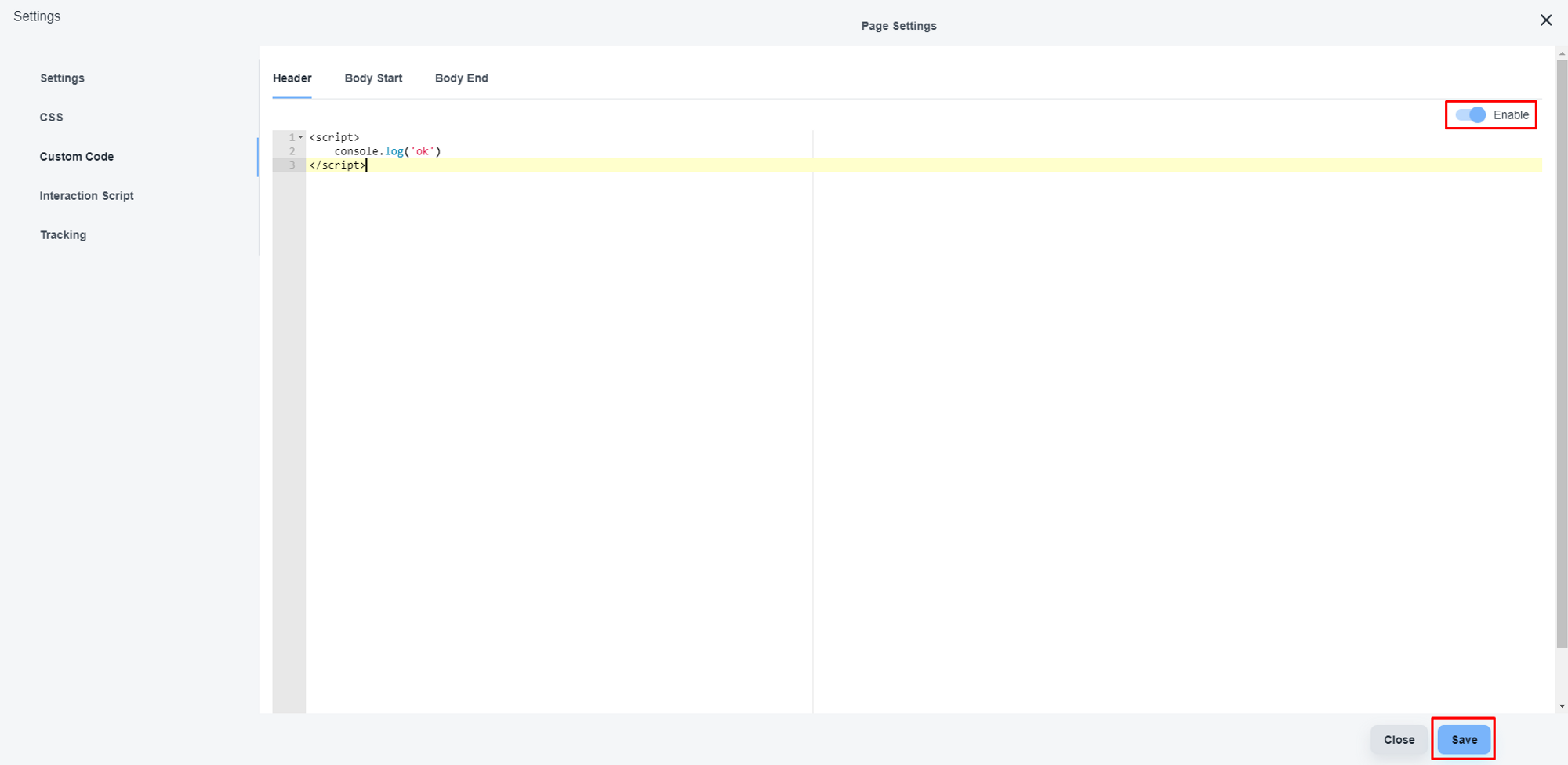Click the vertical scrollbar thumb
The width and height of the screenshot is (1568, 765).
tap(1562, 353)
